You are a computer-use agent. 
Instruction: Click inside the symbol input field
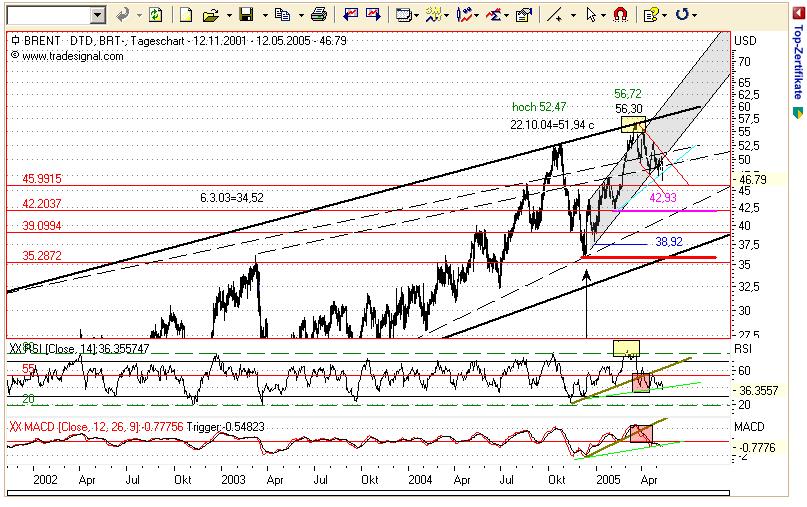tap(48, 15)
